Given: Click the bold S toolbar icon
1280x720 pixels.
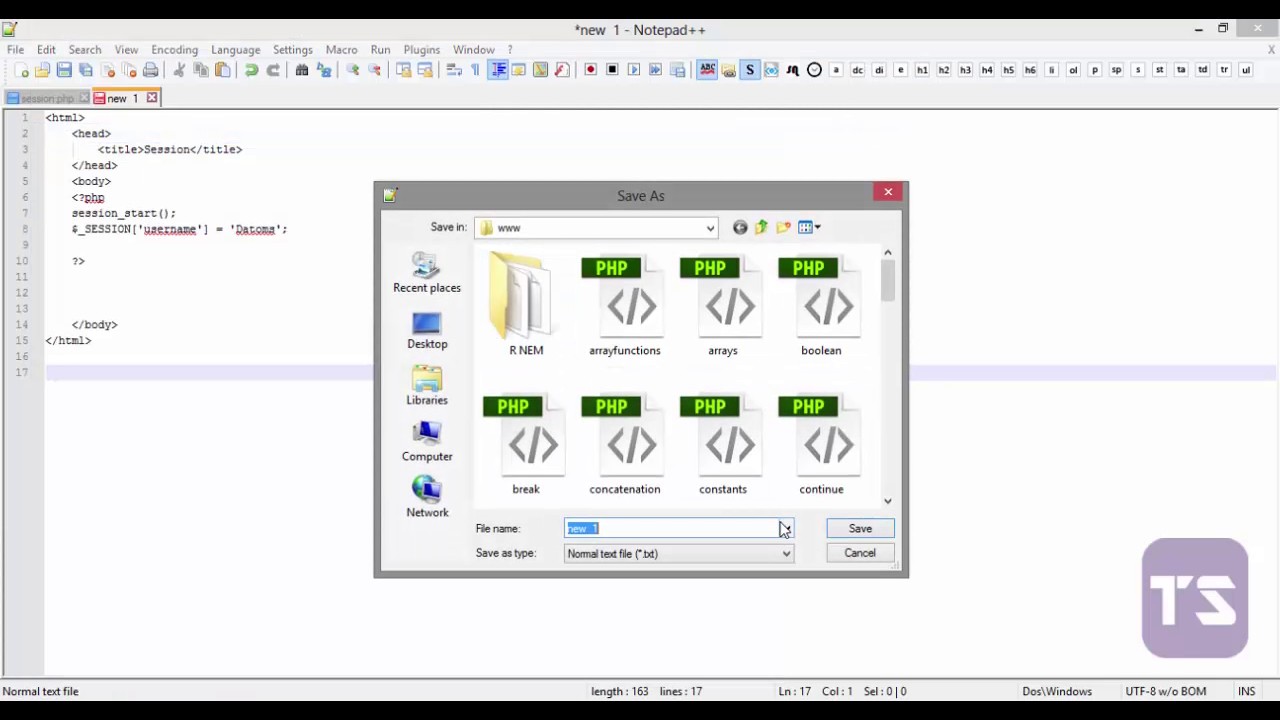Looking at the screenshot, I should coord(749,70).
